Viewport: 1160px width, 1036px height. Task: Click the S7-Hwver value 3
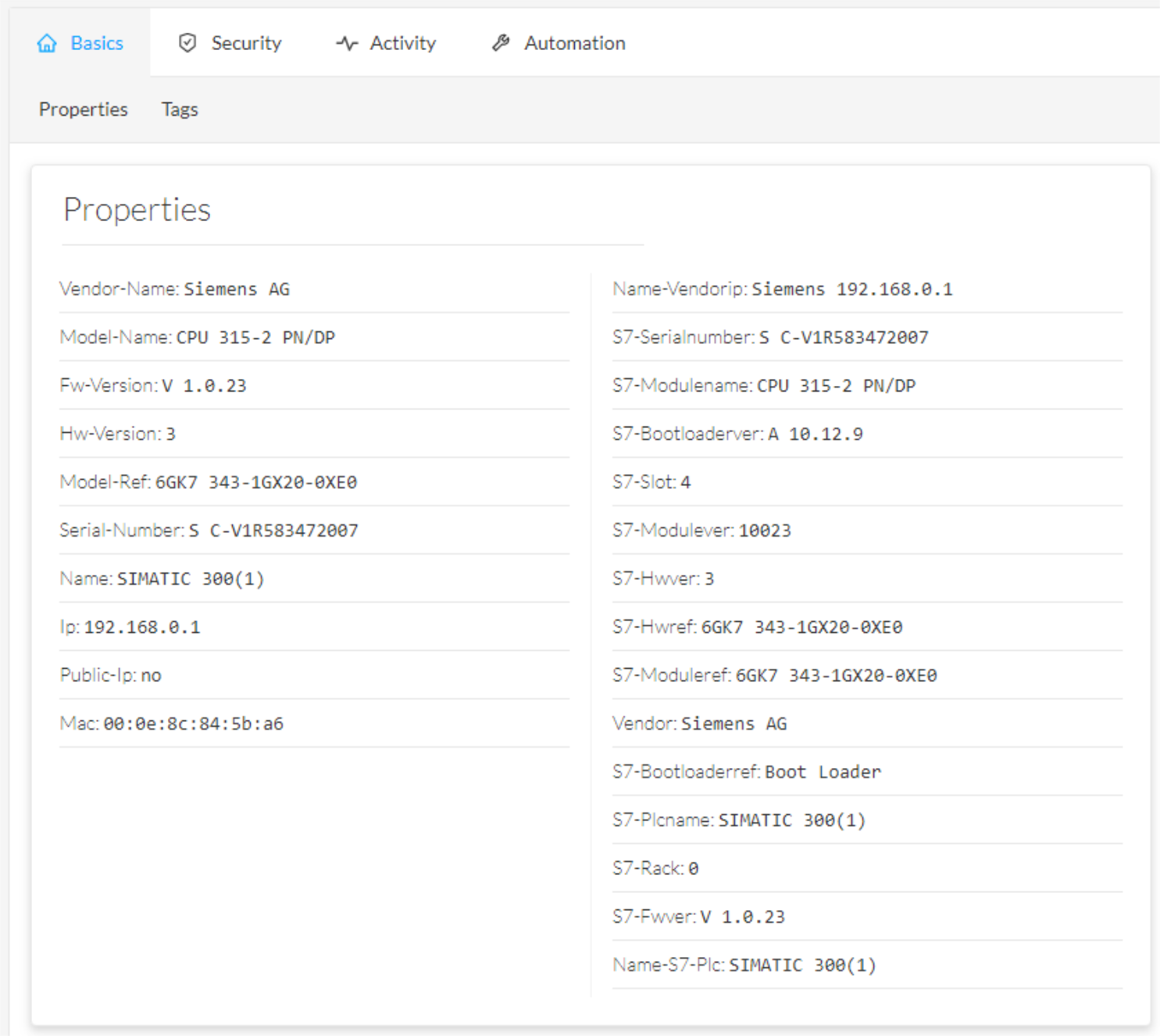pos(709,579)
